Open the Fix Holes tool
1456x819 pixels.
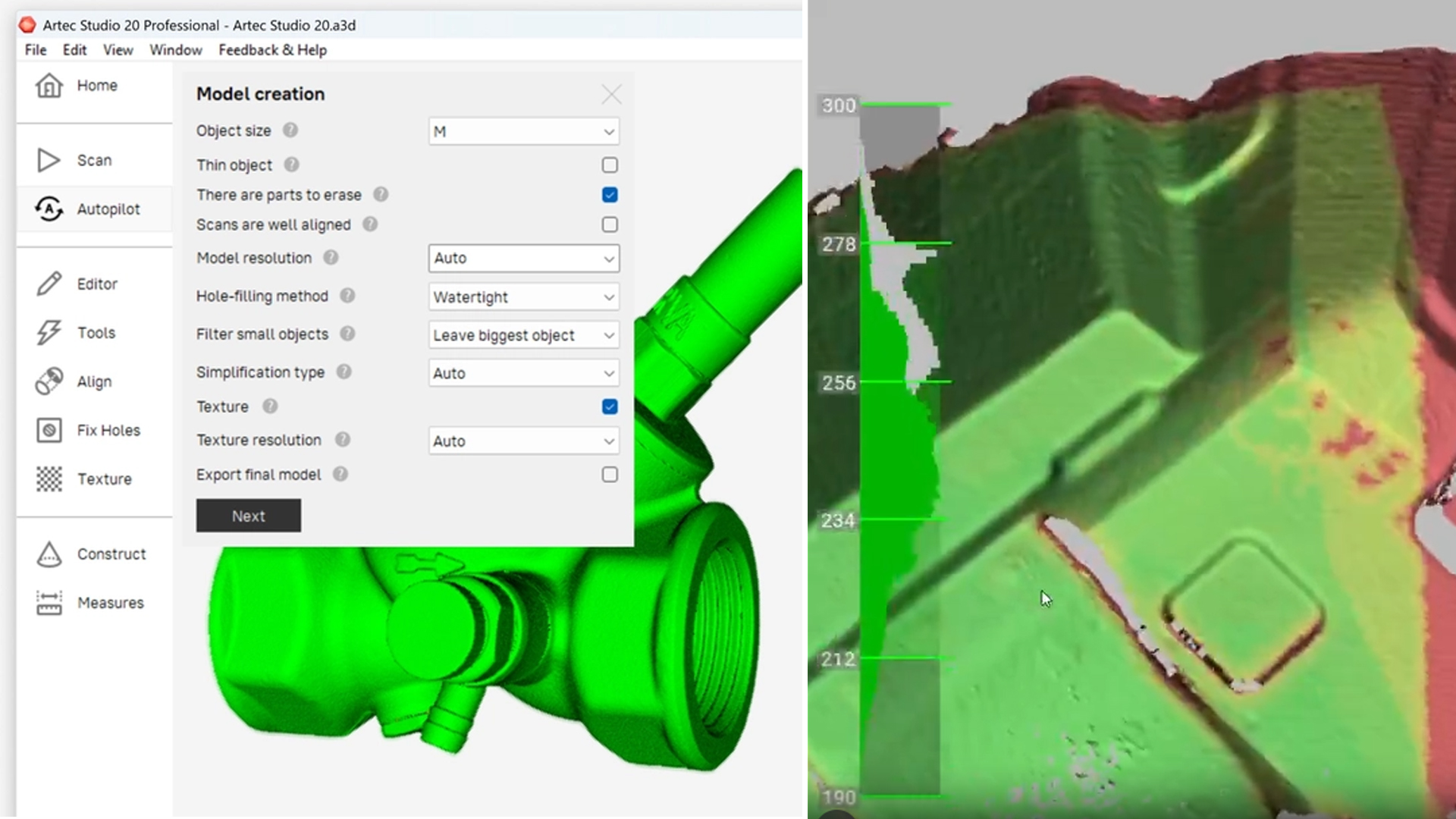(x=49, y=430)
